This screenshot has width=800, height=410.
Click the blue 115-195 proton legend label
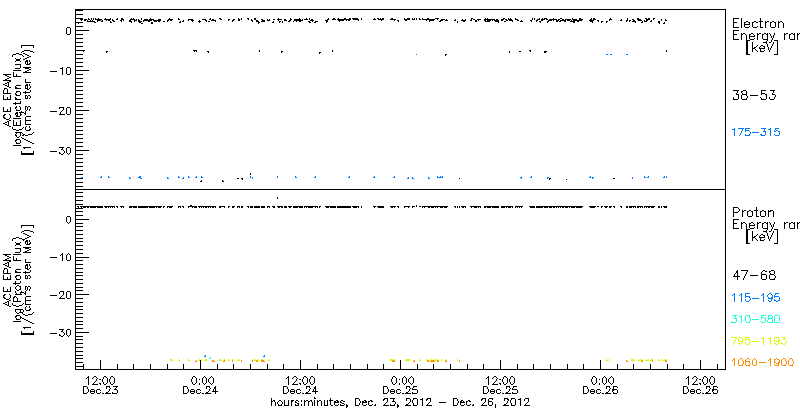point(756,298)
